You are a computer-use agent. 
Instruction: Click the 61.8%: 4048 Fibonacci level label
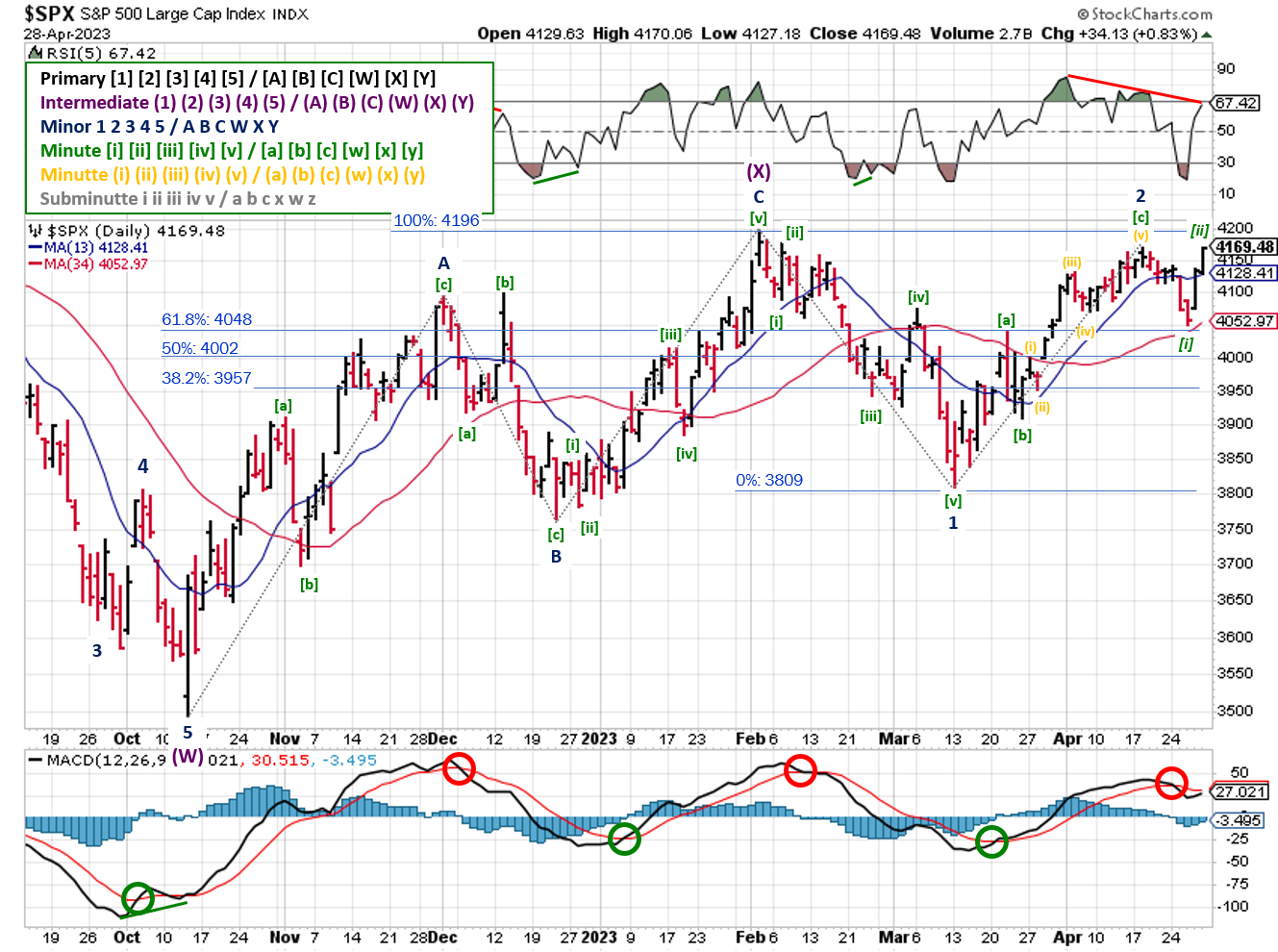pyautogui.click(x=207, y=319)
